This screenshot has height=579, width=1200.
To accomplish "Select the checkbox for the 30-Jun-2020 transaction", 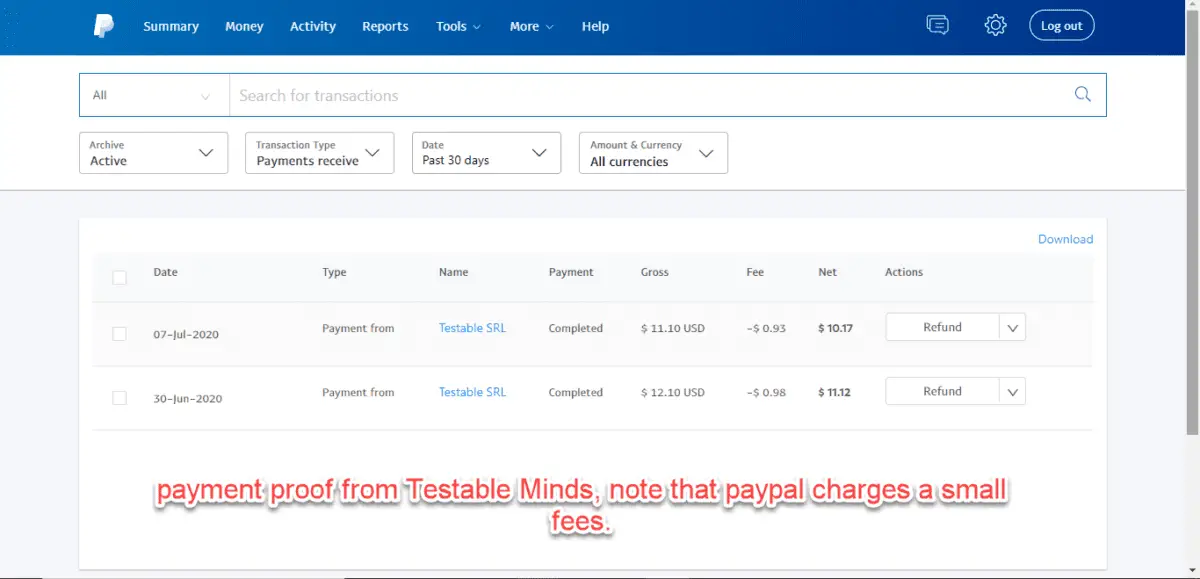I will pos(119,397).
